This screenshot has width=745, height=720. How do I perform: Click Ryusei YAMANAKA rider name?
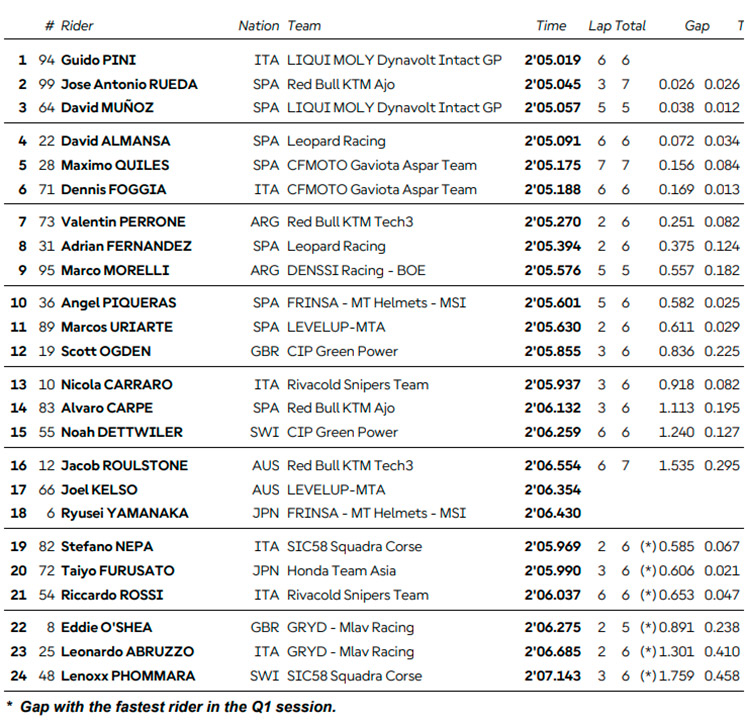pyautogui.click(x=124, y=513)
